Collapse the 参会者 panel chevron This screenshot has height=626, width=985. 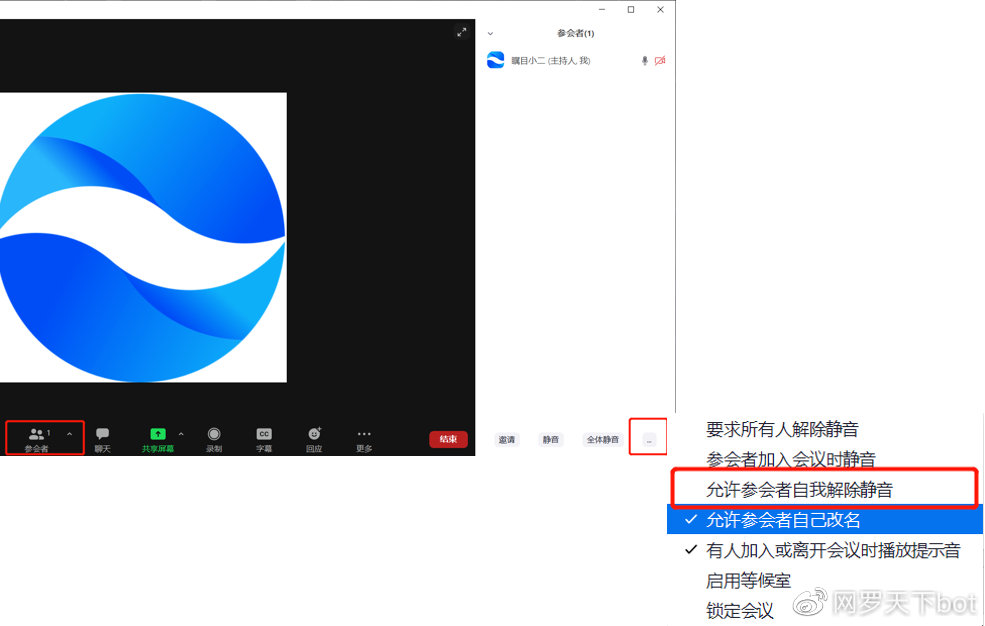(x=491, y=33)
